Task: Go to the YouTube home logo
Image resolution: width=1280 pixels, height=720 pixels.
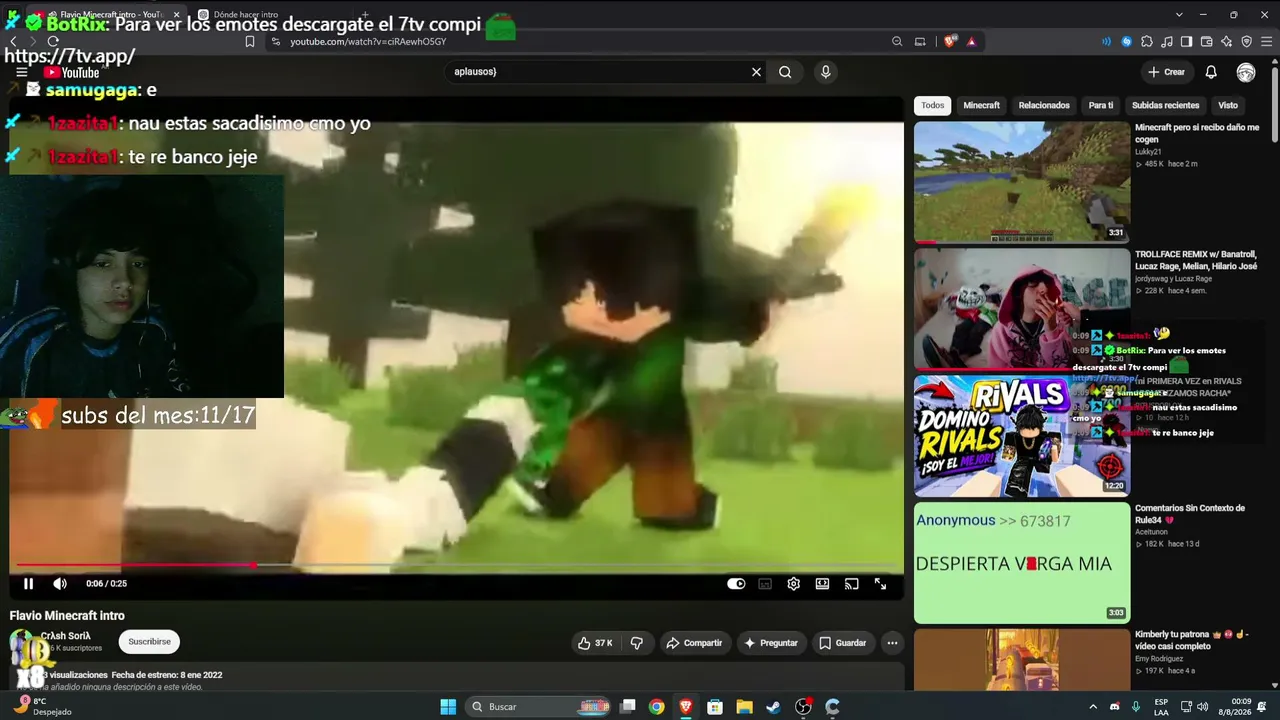Action: coord(72,72)
